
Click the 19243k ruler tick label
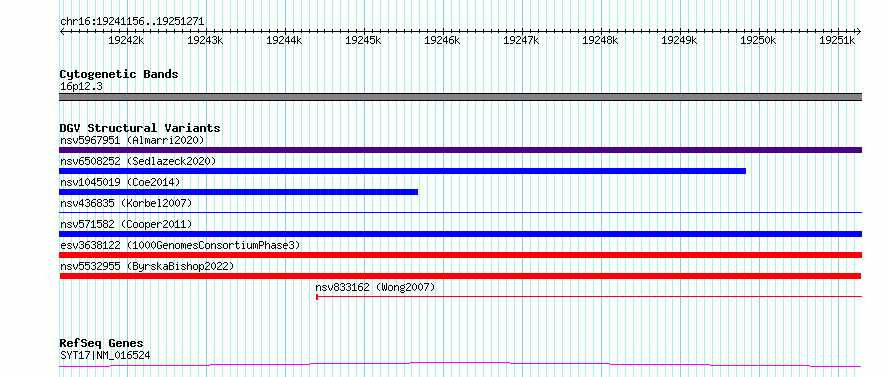click(205, 40)
